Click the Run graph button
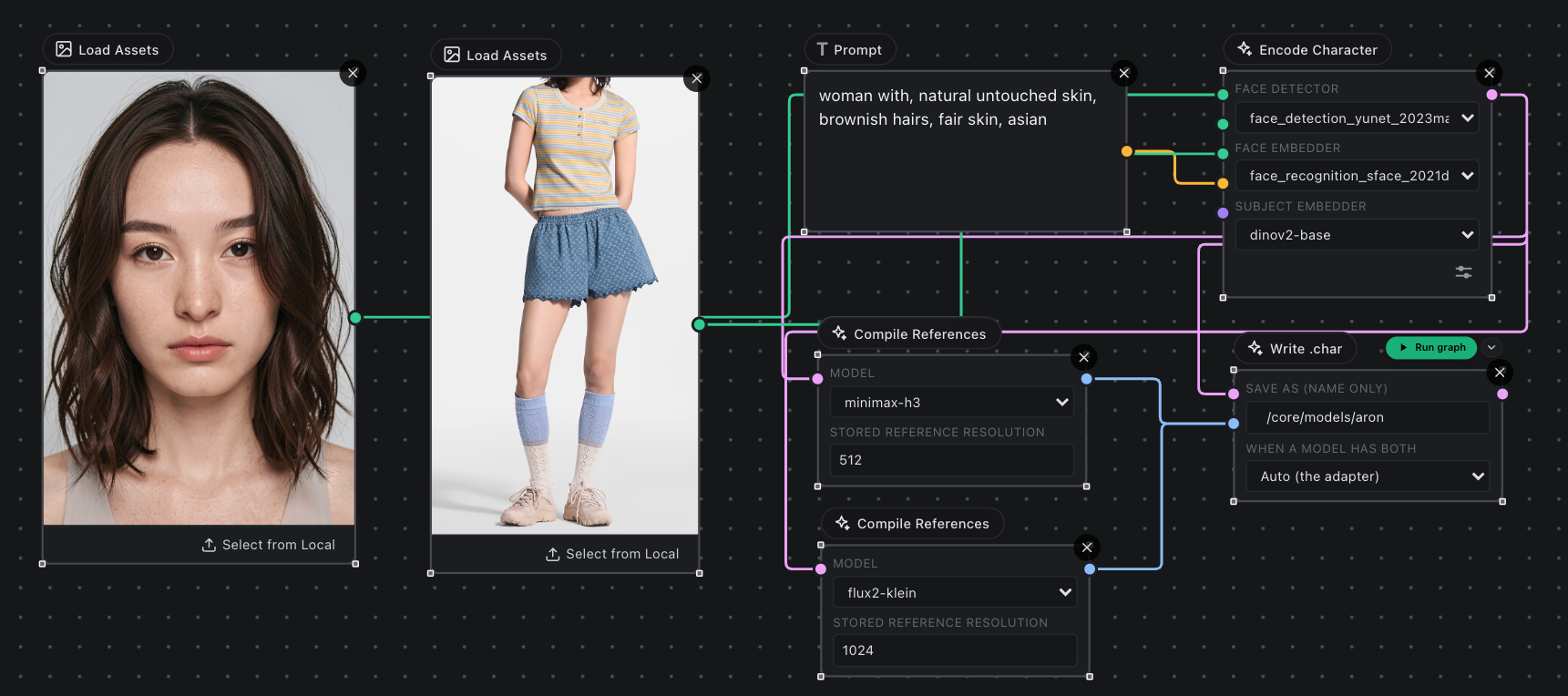This screenshot has width=1568, height=696. tap(1431, 347)
